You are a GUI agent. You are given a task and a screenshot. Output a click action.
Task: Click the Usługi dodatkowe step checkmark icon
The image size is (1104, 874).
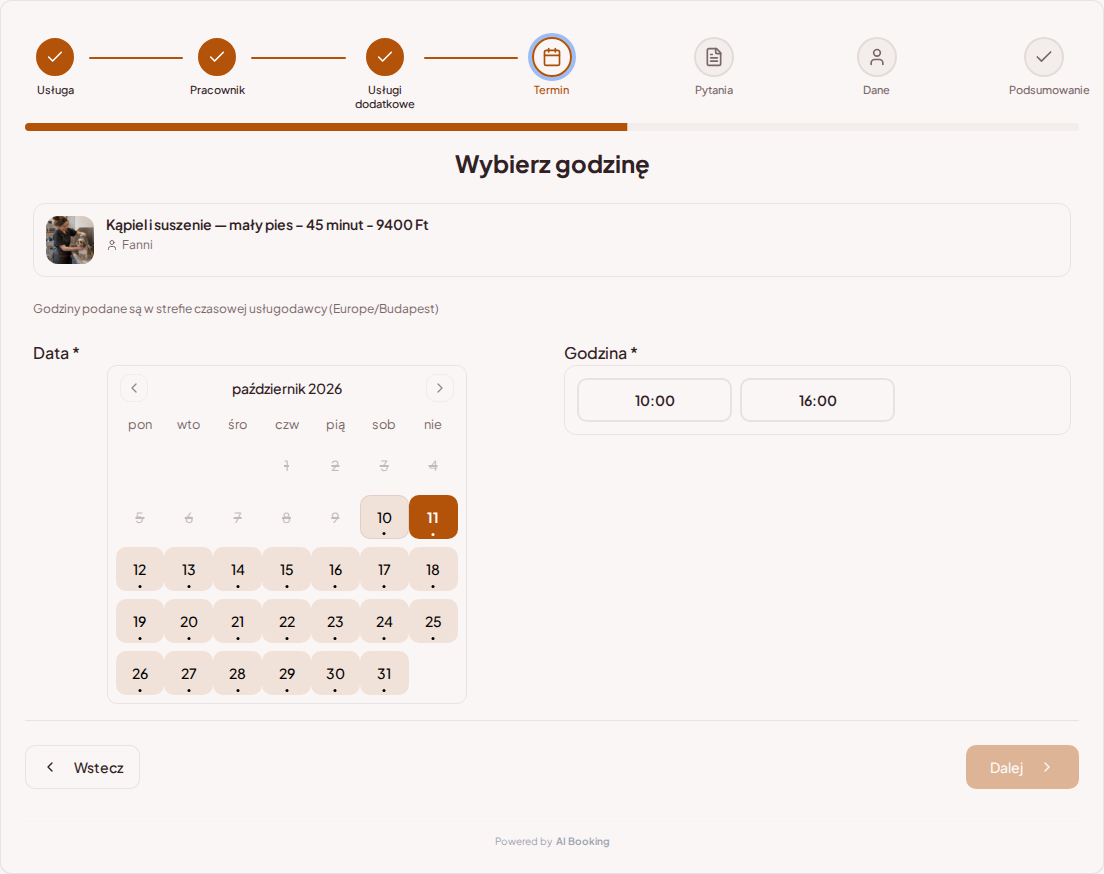click(x=384, y=57)
